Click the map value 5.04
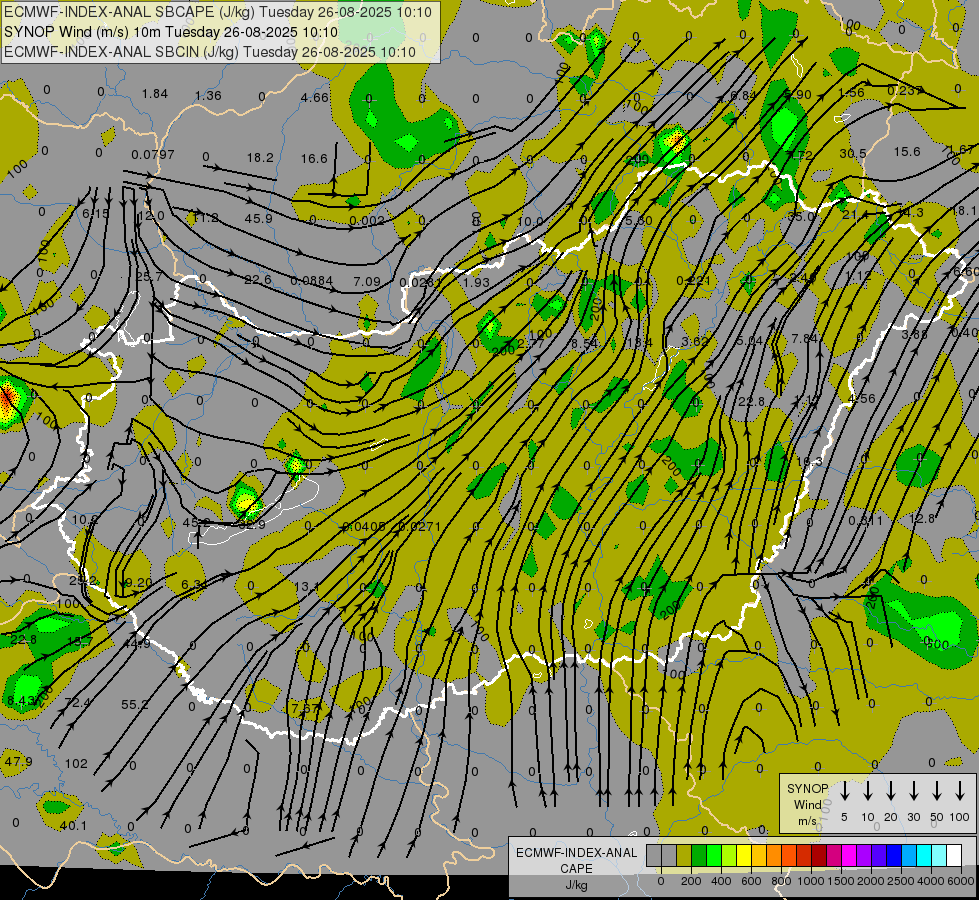 (749, 340)
